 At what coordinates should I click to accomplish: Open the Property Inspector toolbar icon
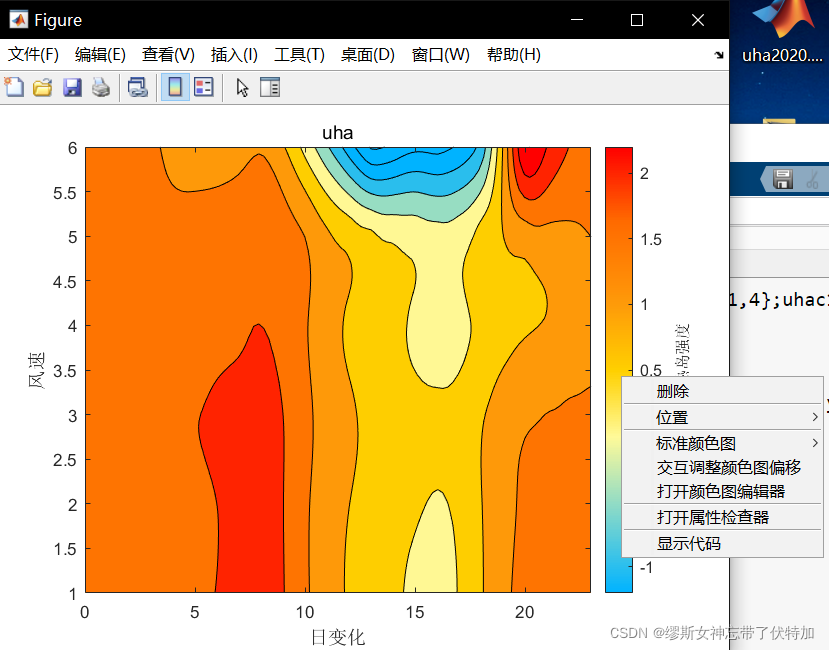[x=270, y=87]
